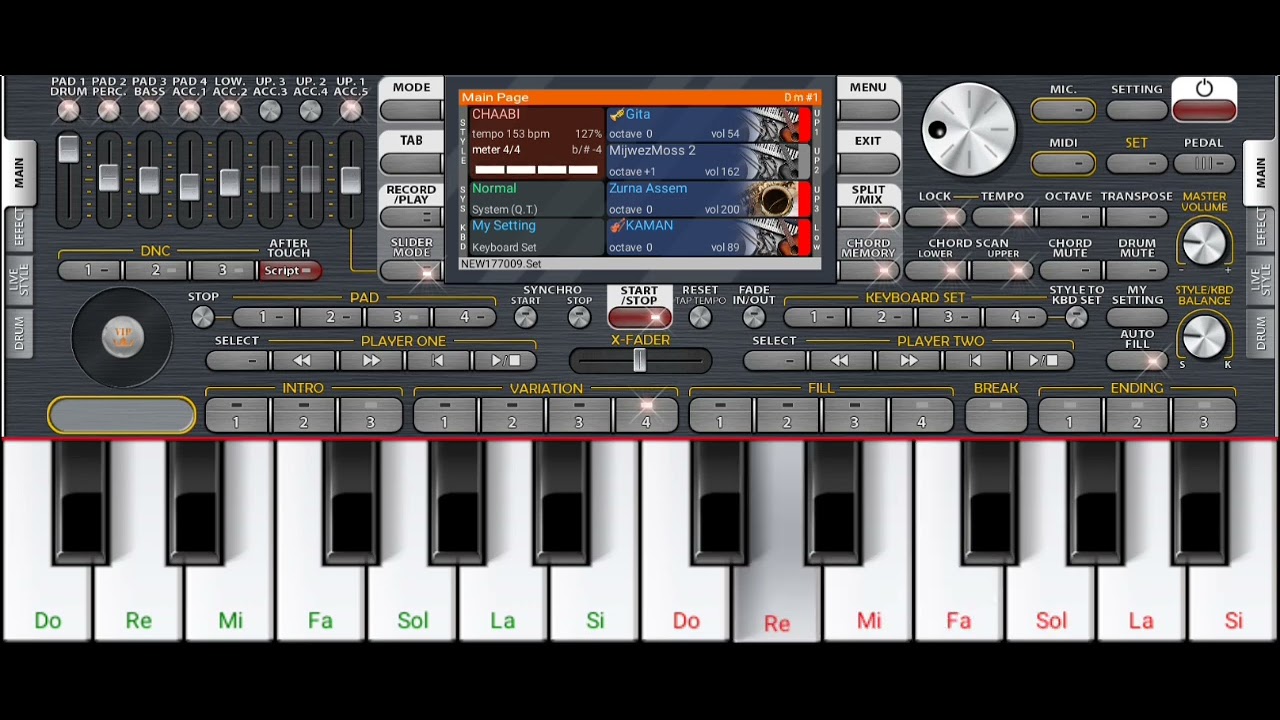Tap UP.1 ACC.5 knob
The image size is (1280, 720).
tap(351, 111)
